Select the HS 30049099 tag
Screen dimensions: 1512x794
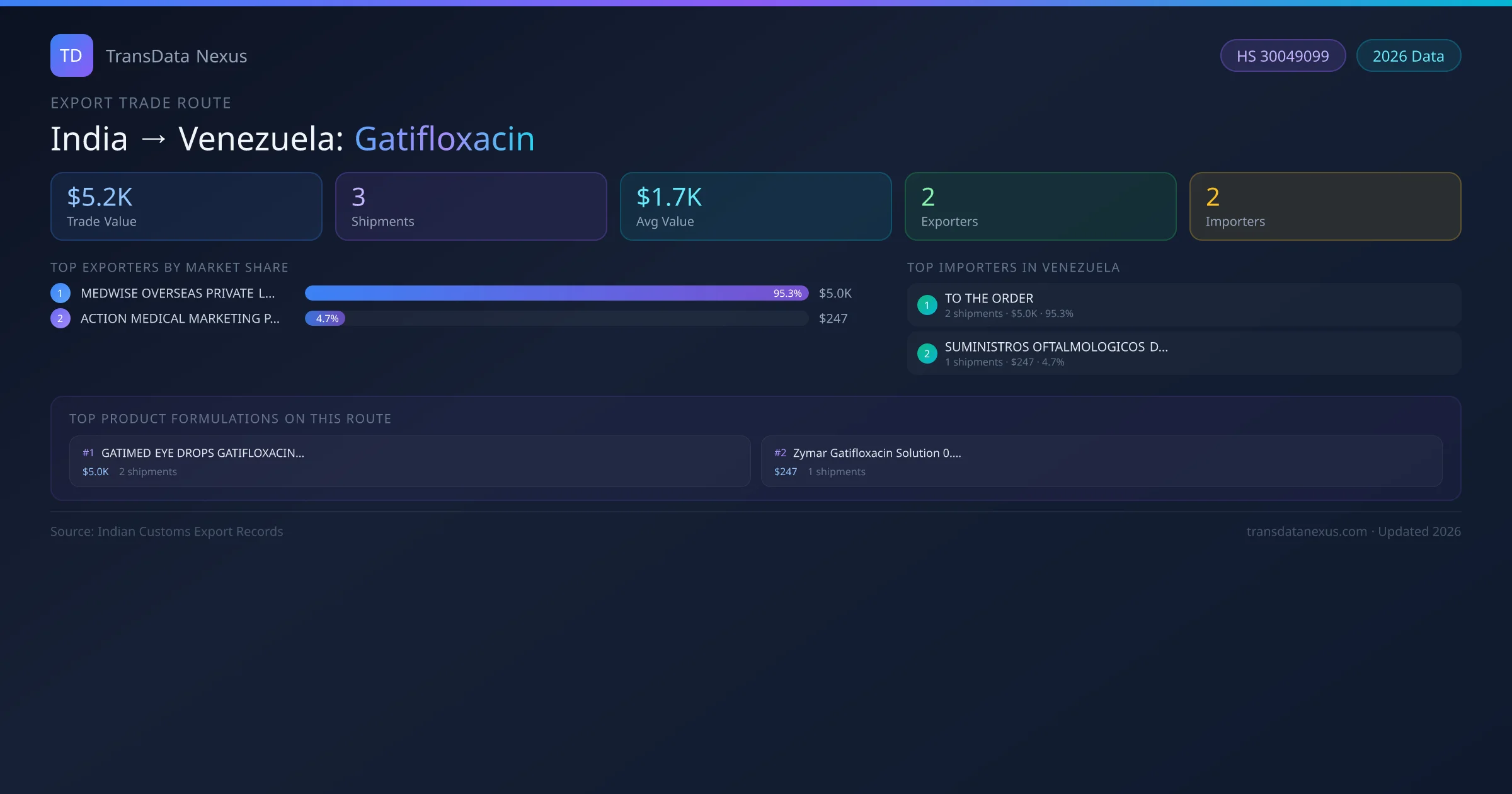pos(1283,56)
